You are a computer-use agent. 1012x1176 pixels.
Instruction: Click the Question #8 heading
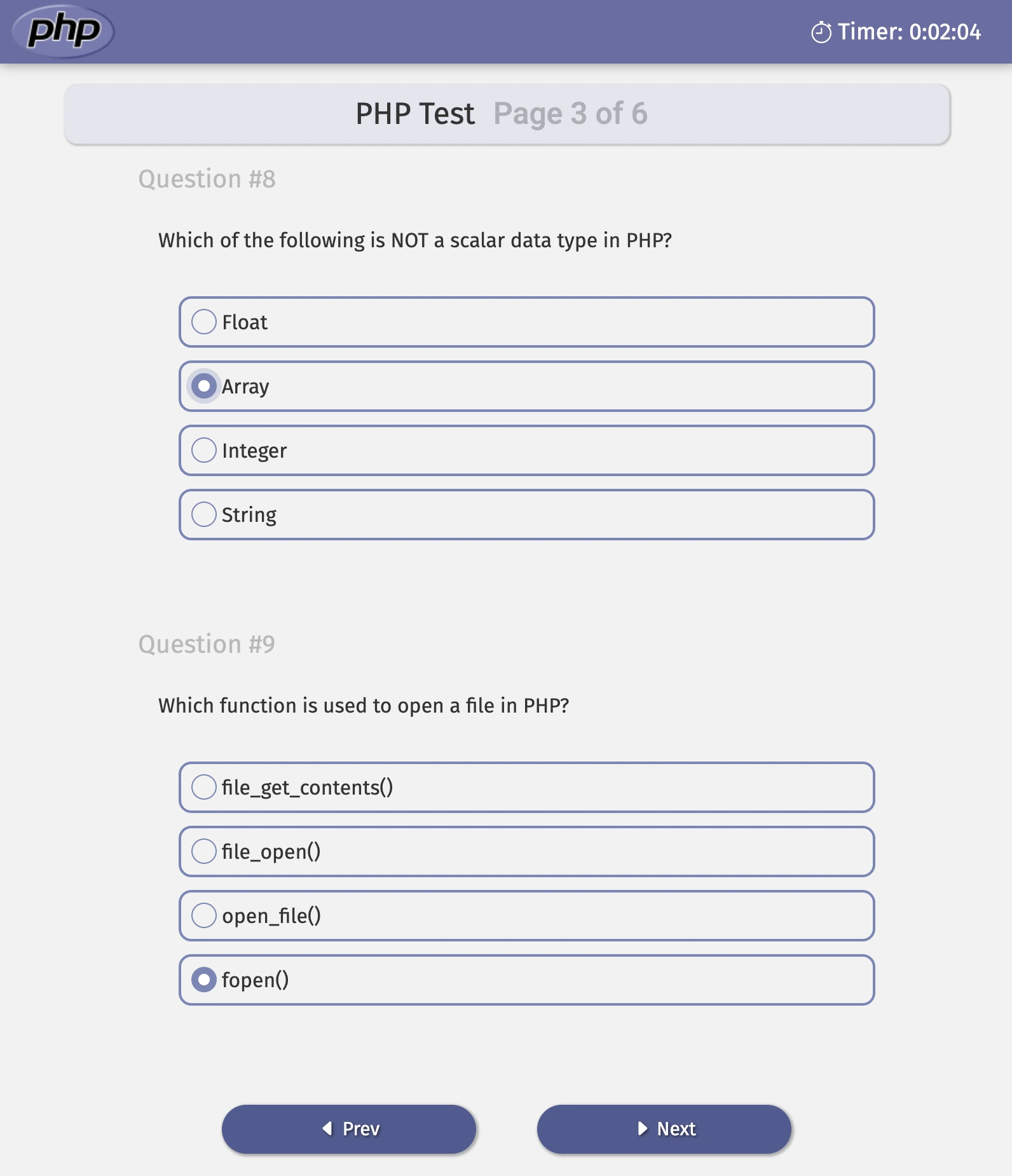(x=207, y=179)
